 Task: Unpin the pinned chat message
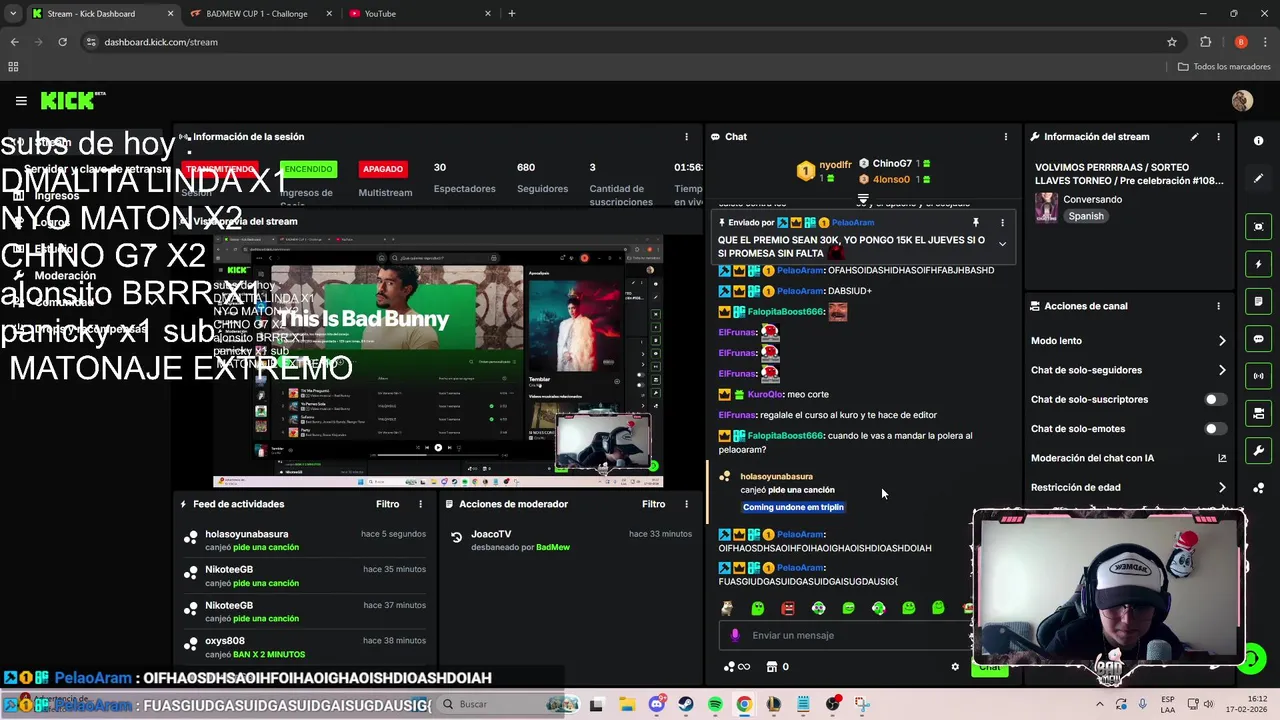(975, 223)
